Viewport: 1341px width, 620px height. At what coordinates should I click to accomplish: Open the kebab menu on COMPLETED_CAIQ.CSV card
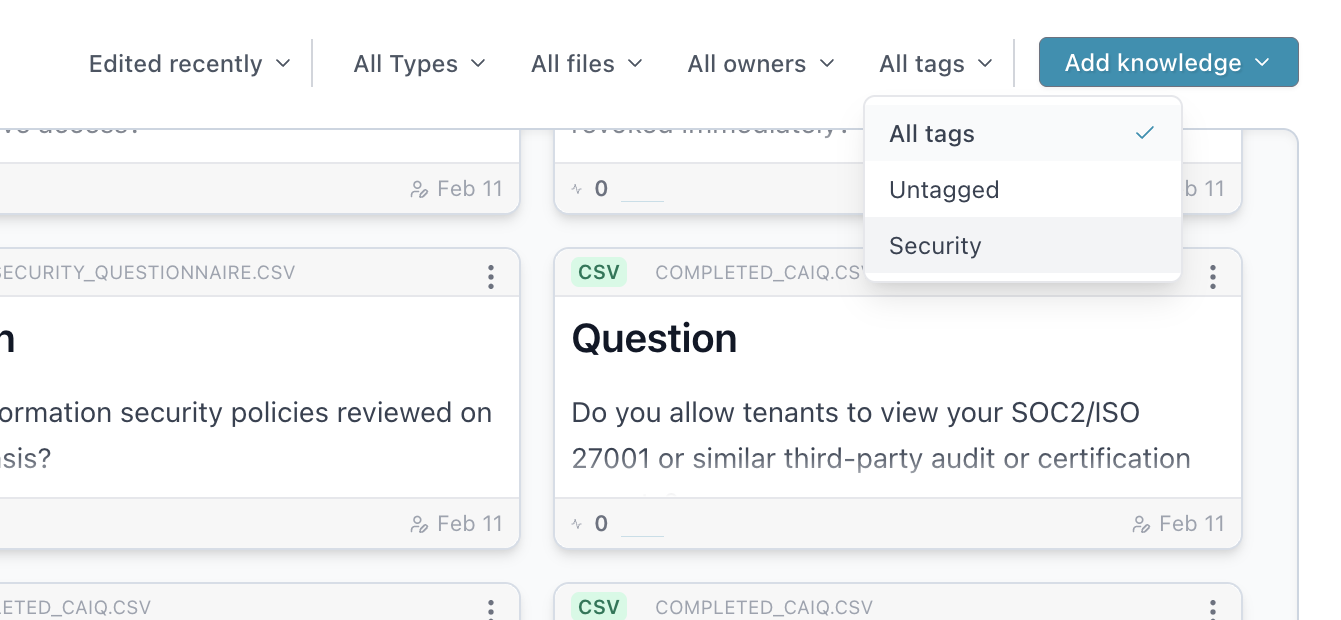pos(1212,276)
